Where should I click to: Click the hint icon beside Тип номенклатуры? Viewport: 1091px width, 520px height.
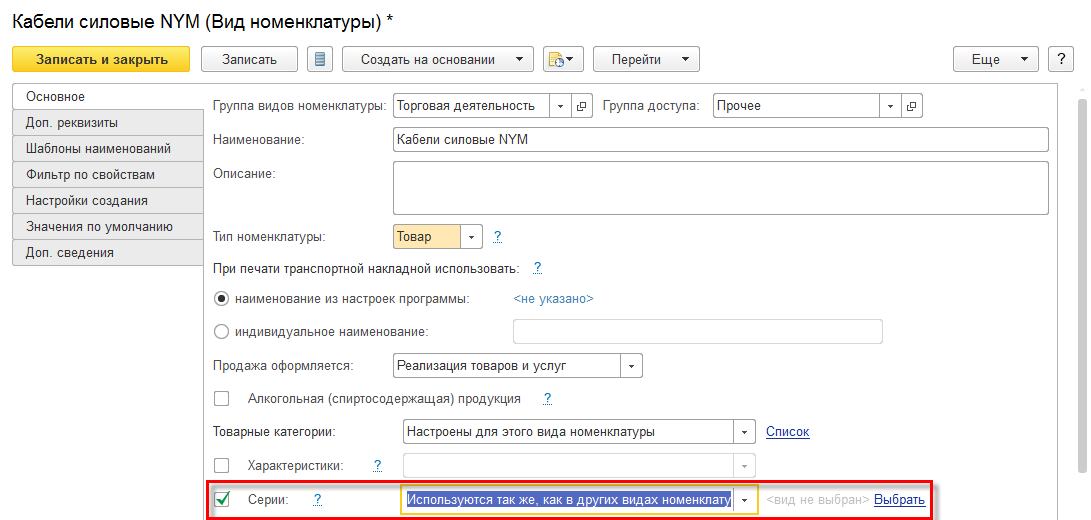pyautogui.click(x=497, y=237)
